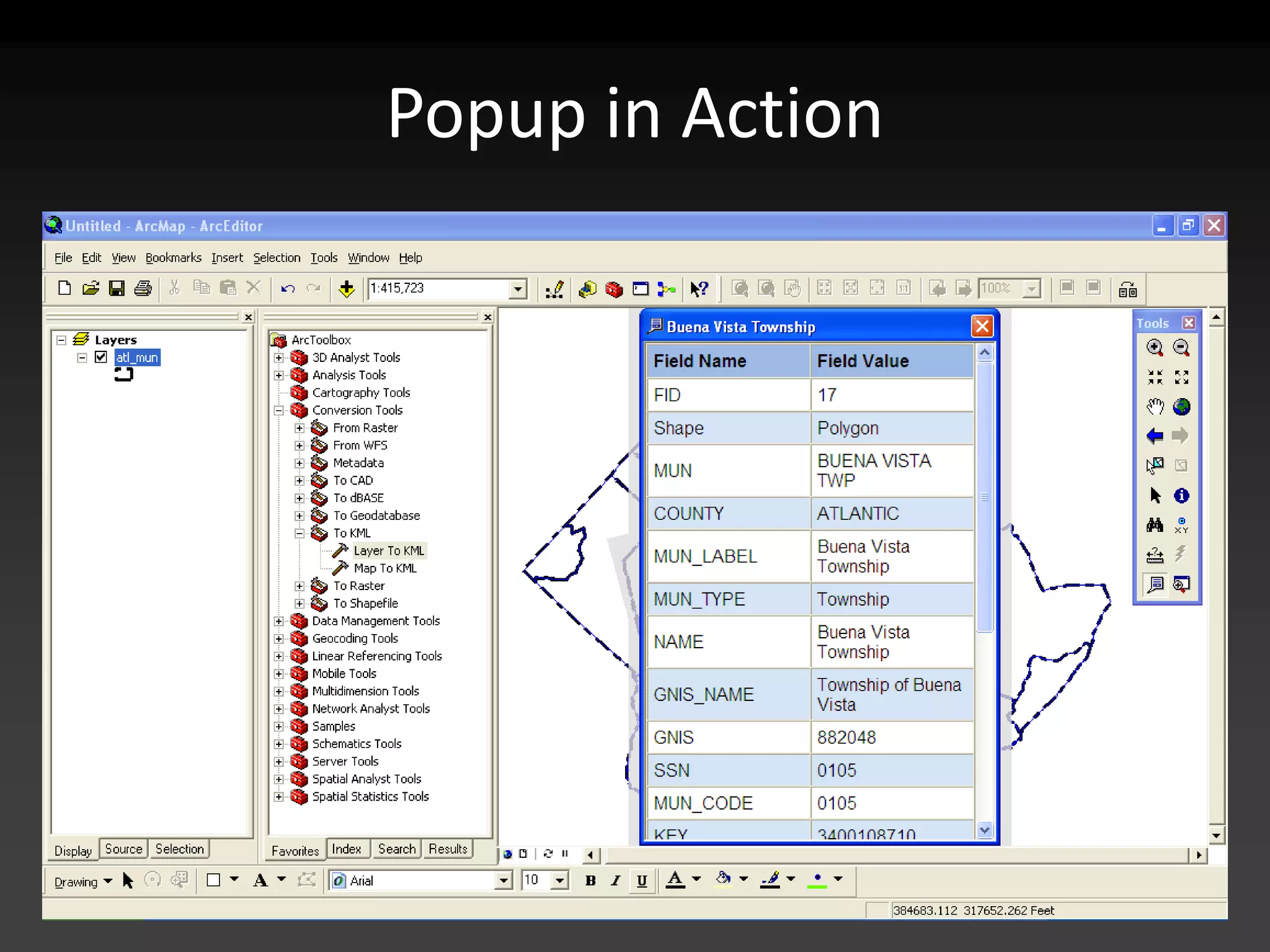Select the Select Elements arrow tool
This screenshot has height=952, width=1270.
click(x=1155, y=495)
